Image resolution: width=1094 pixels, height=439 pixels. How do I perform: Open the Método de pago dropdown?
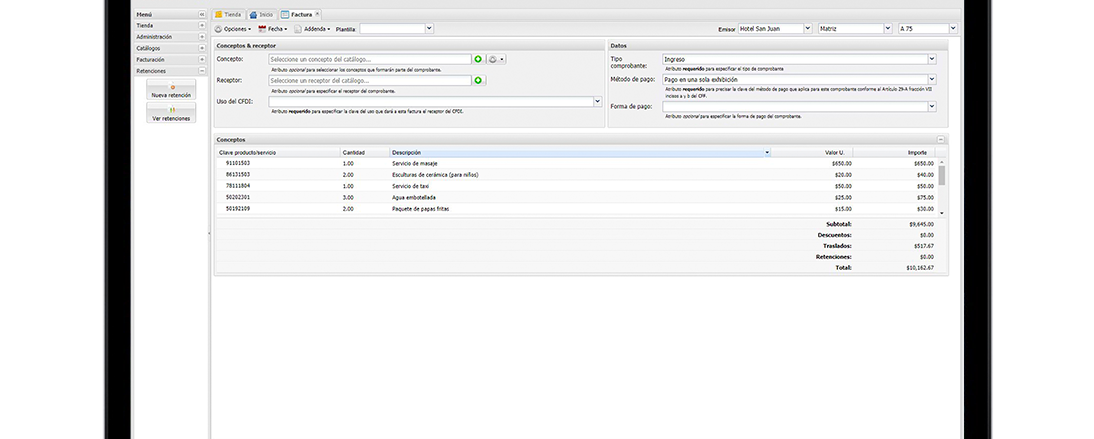tap(931, 79)
